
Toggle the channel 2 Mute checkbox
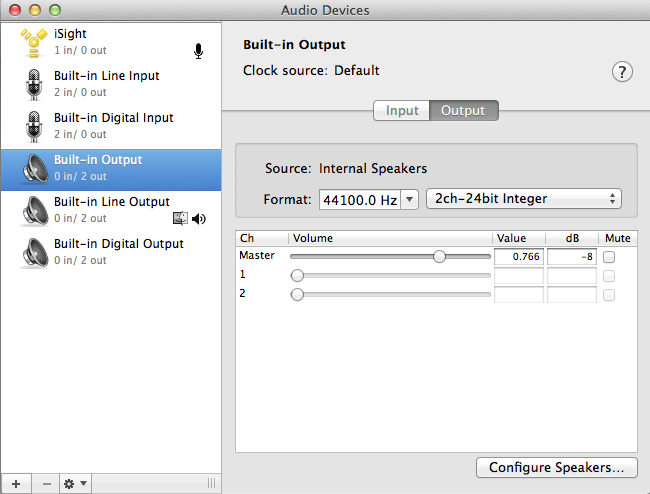[609, 295]
